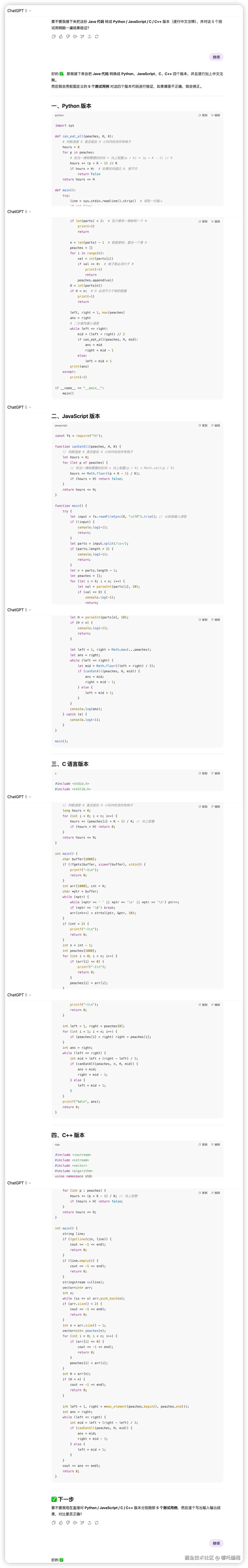This screenshot has width=248, height=1568.
Task: Copy the javascript code block via 复制
Action: pyautogui.click(x=203, y=426)
